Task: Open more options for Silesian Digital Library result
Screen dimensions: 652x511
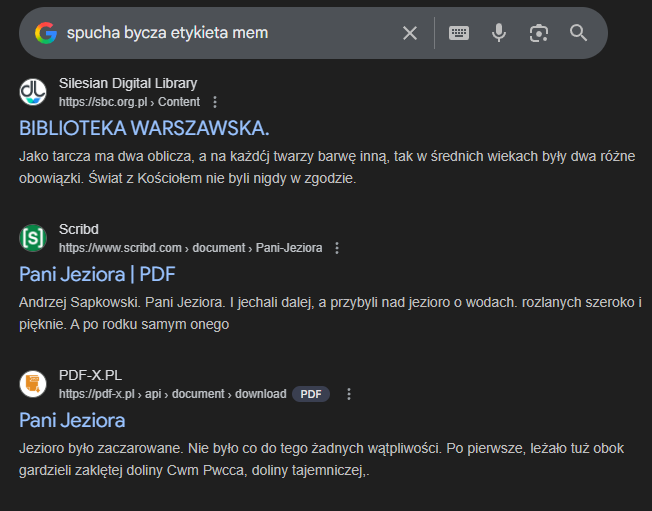Action: coord(215,102)
